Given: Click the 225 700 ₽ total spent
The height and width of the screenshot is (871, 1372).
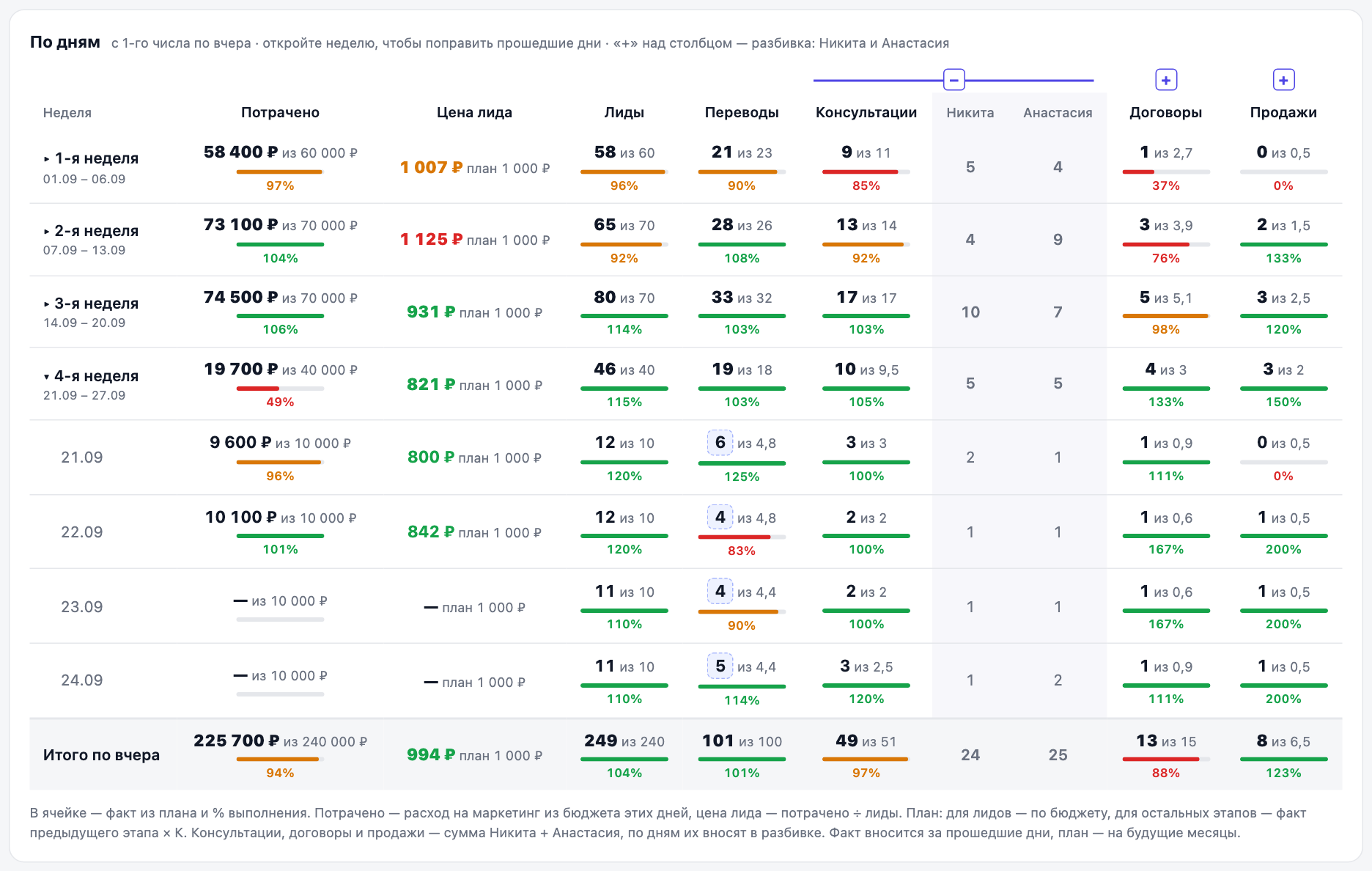Looking at the screenshot, I should [236, 741].
